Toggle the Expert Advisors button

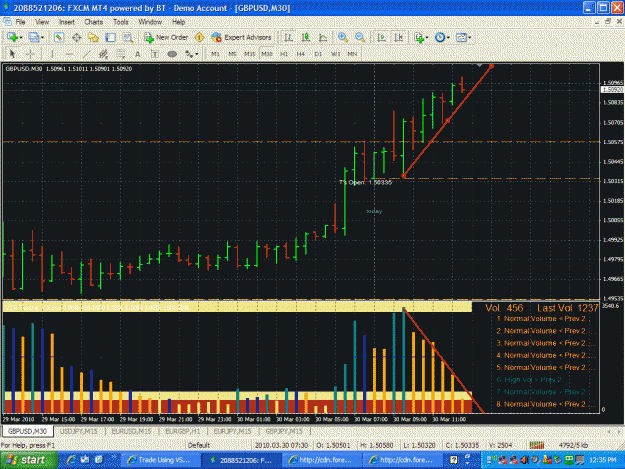(x=242, y=37)
